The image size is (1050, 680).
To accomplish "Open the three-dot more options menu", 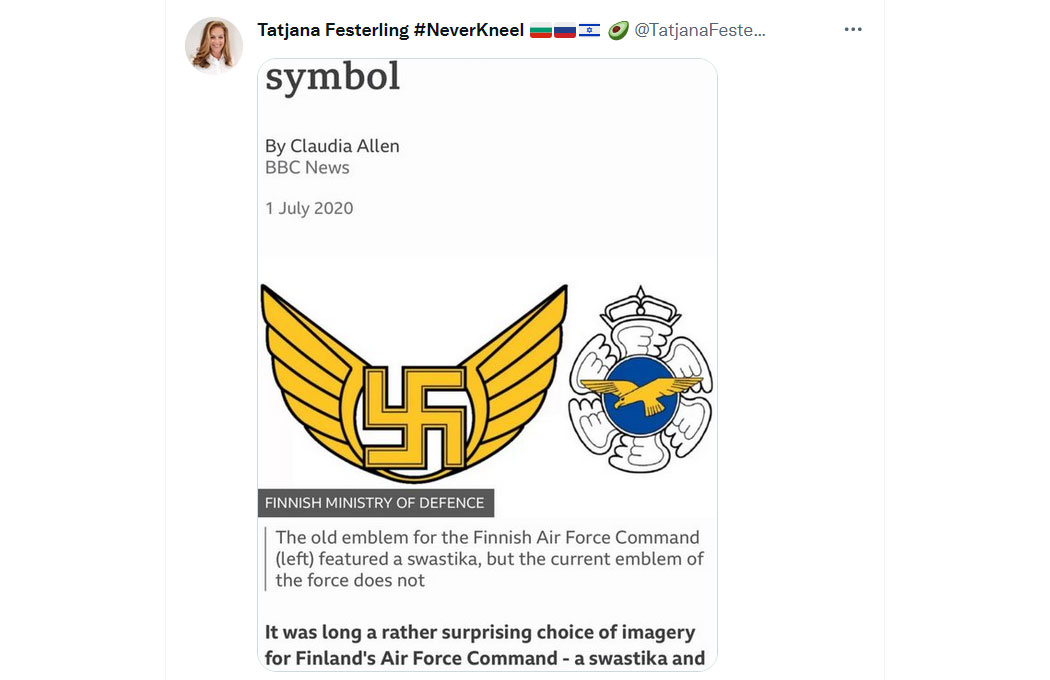I will (x=852, y=29).
